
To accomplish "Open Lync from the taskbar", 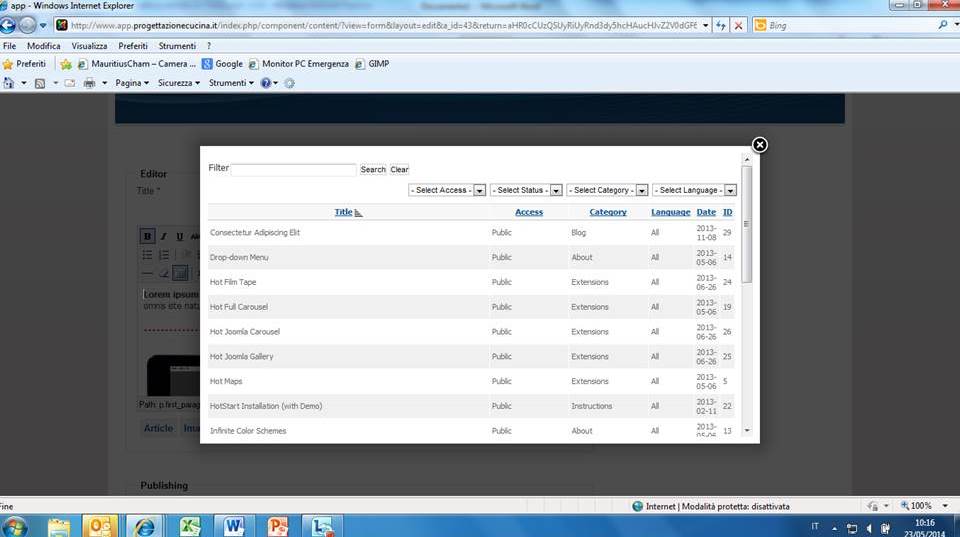I will tap(322, 527).
